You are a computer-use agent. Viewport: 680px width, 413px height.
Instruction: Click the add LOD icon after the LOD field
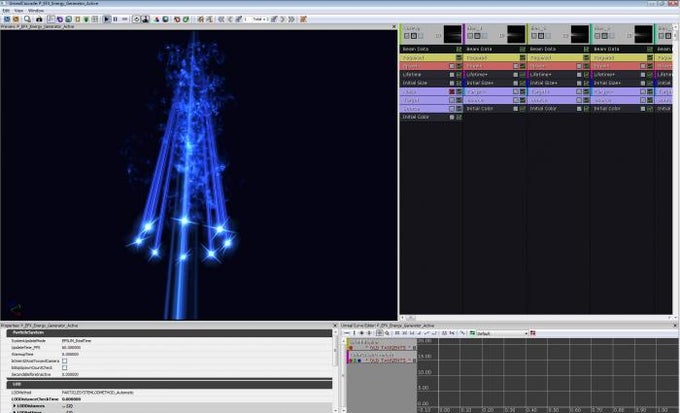tap(274, 19)
